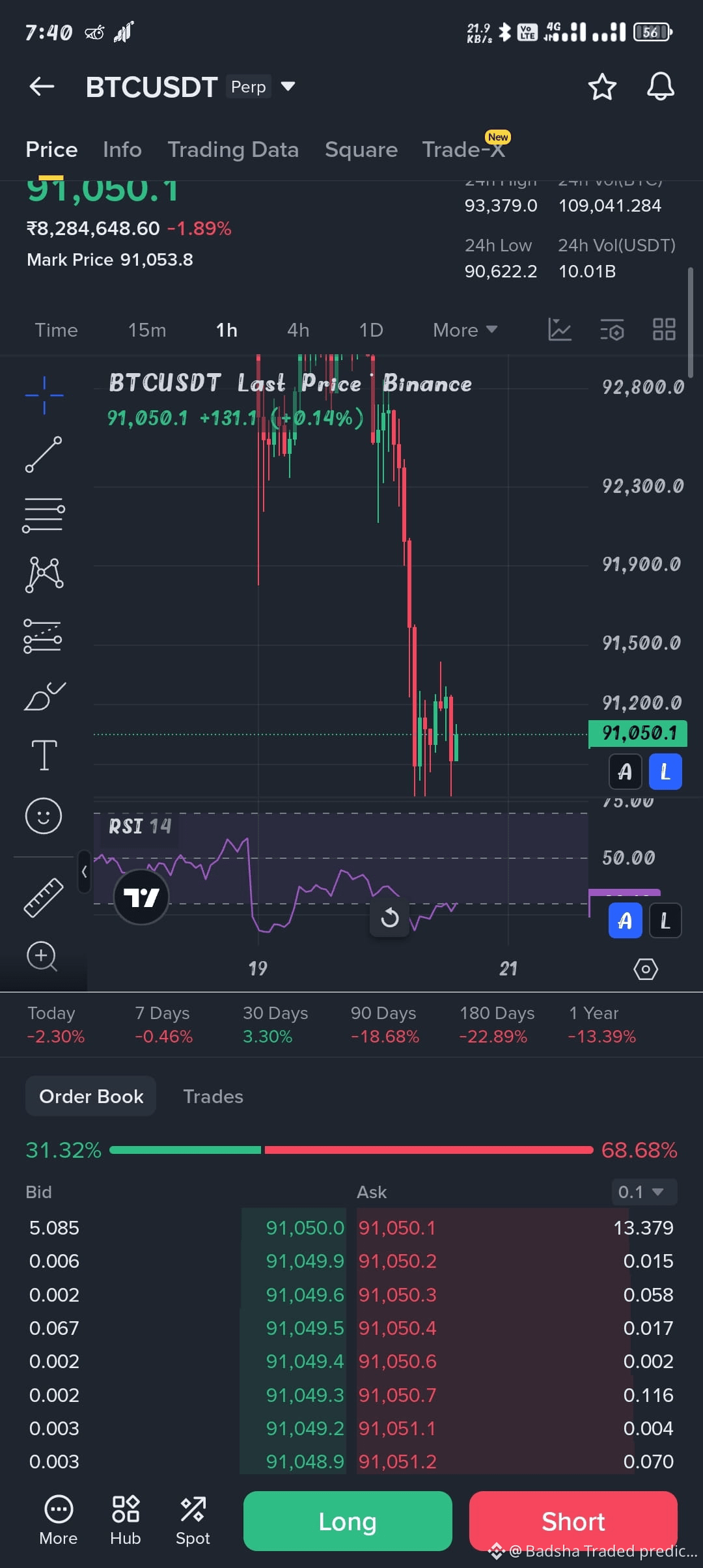Viewport: 703px width, 1568px height.
Task: Toggle log scale L on RSI axis
Action: (665, 920)
